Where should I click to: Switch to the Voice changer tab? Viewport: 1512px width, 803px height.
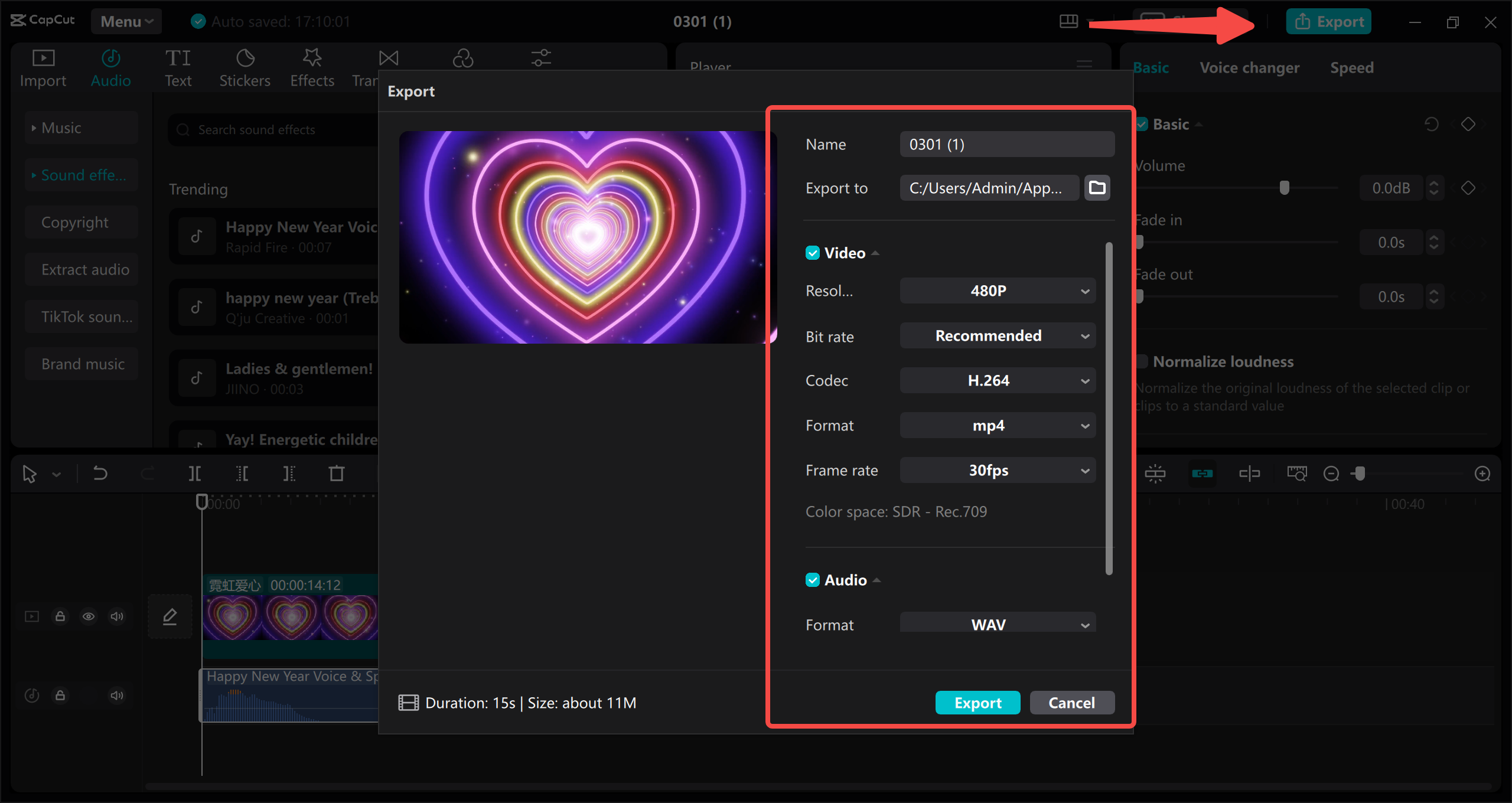[x=1250, y=67]
